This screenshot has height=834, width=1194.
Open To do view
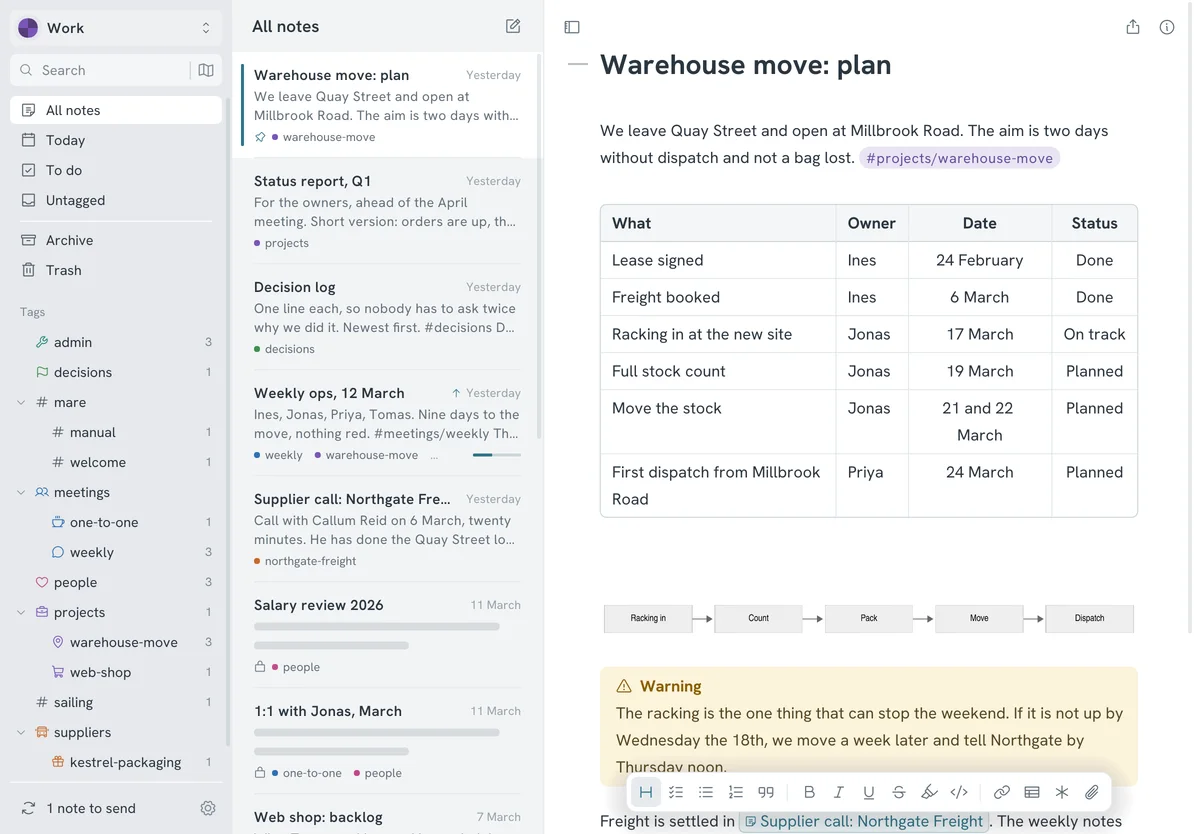[x=116, y=170]
